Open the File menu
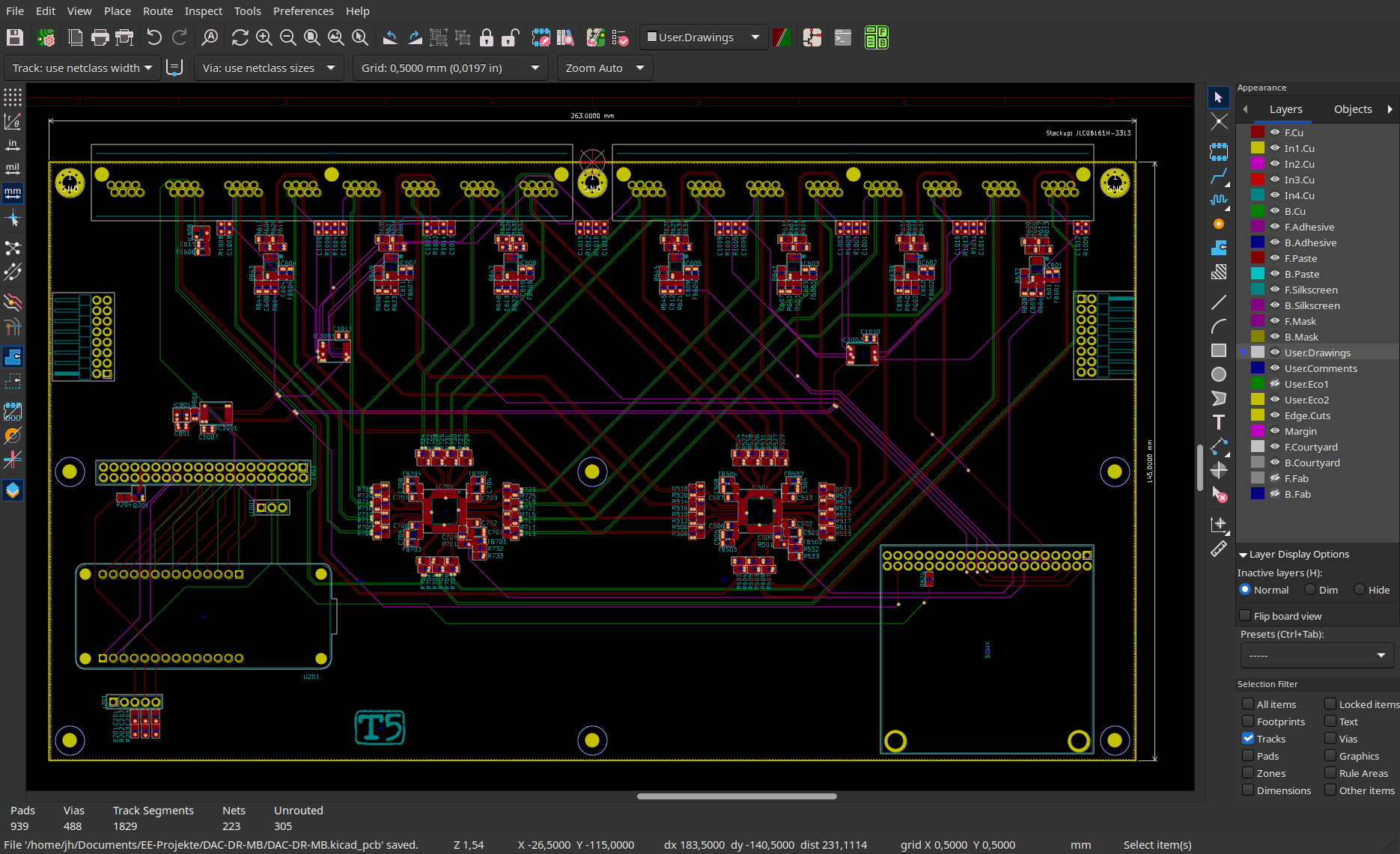This screenshot has height=854, width=1400. click(x=15, y=11)
